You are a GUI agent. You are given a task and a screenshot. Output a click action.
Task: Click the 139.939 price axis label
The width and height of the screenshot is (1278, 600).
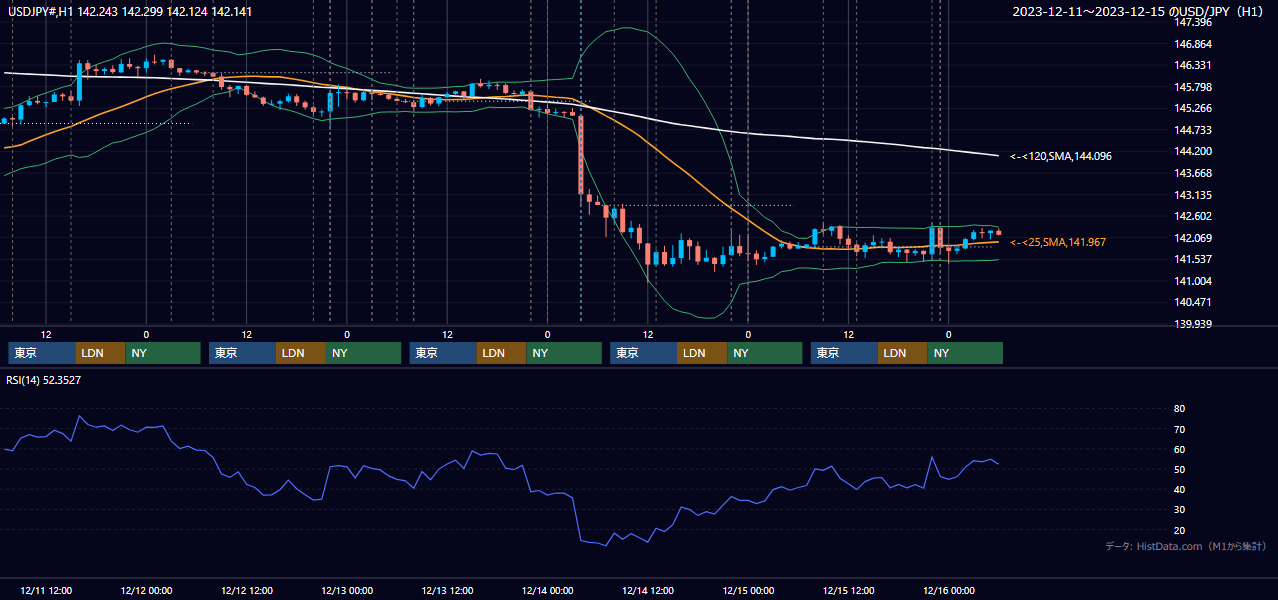[x=1192, y=324]
